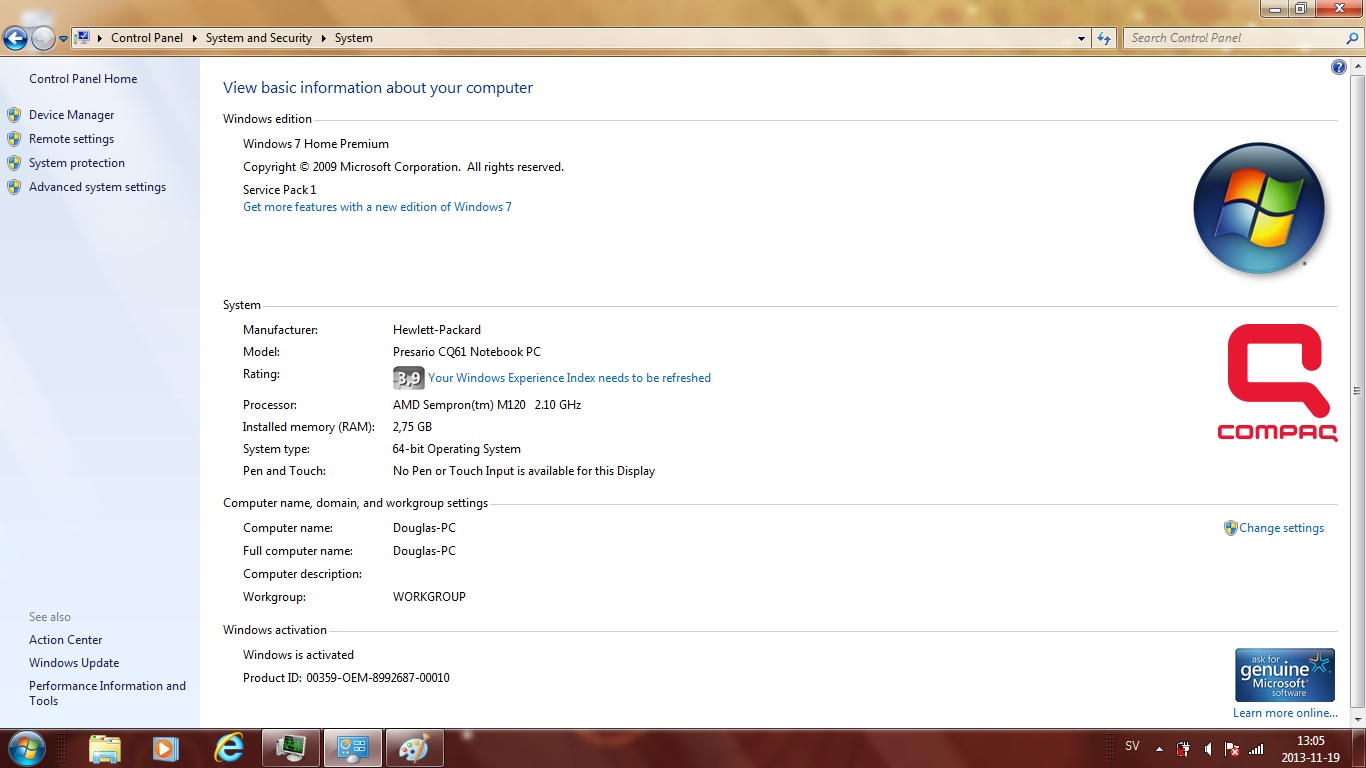1366x768 pixels.
Task: Click the shield icon beside Remote settings
Action: 14,139
